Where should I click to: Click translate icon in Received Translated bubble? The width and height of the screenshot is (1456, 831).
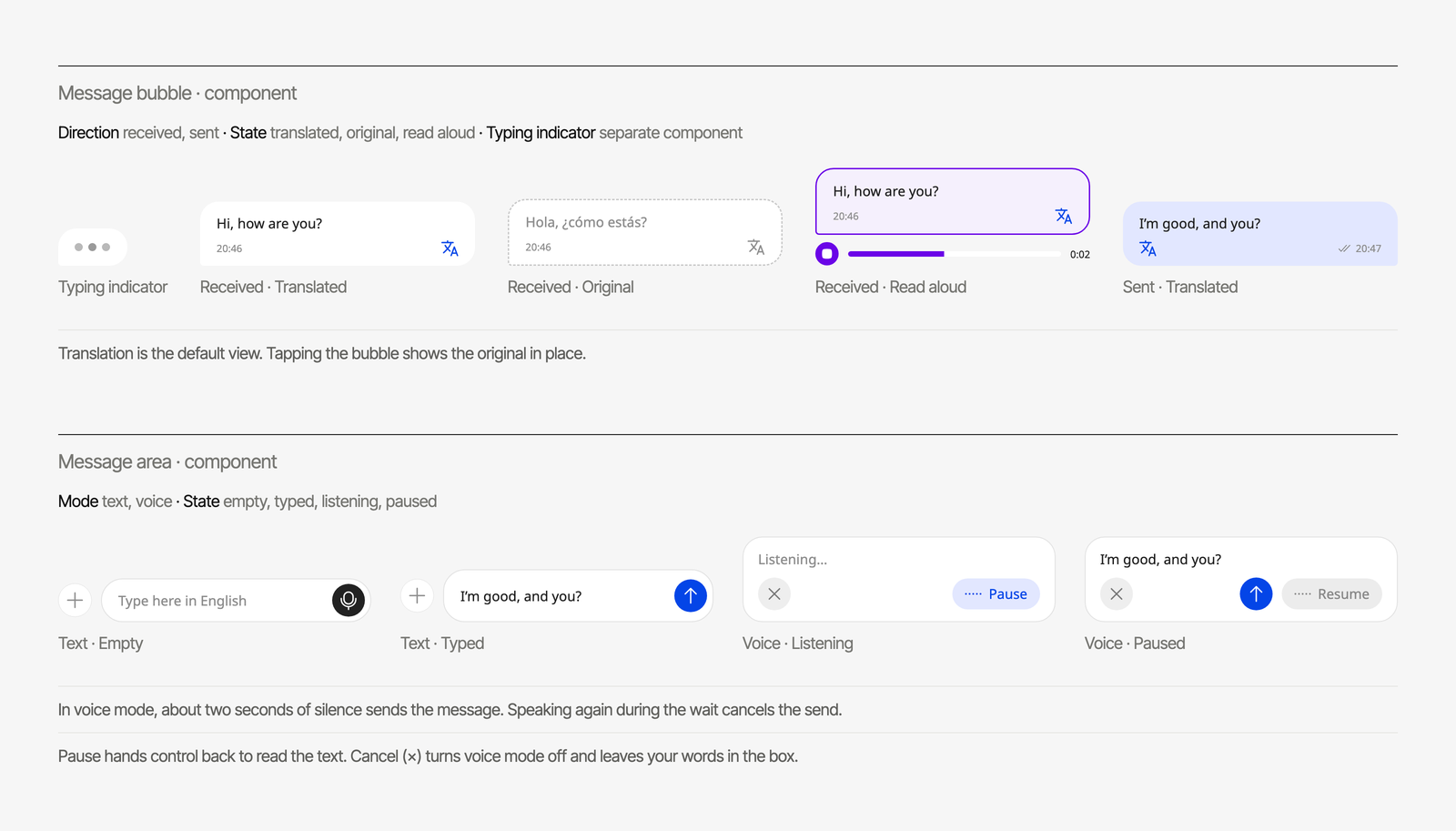point(450,248)
